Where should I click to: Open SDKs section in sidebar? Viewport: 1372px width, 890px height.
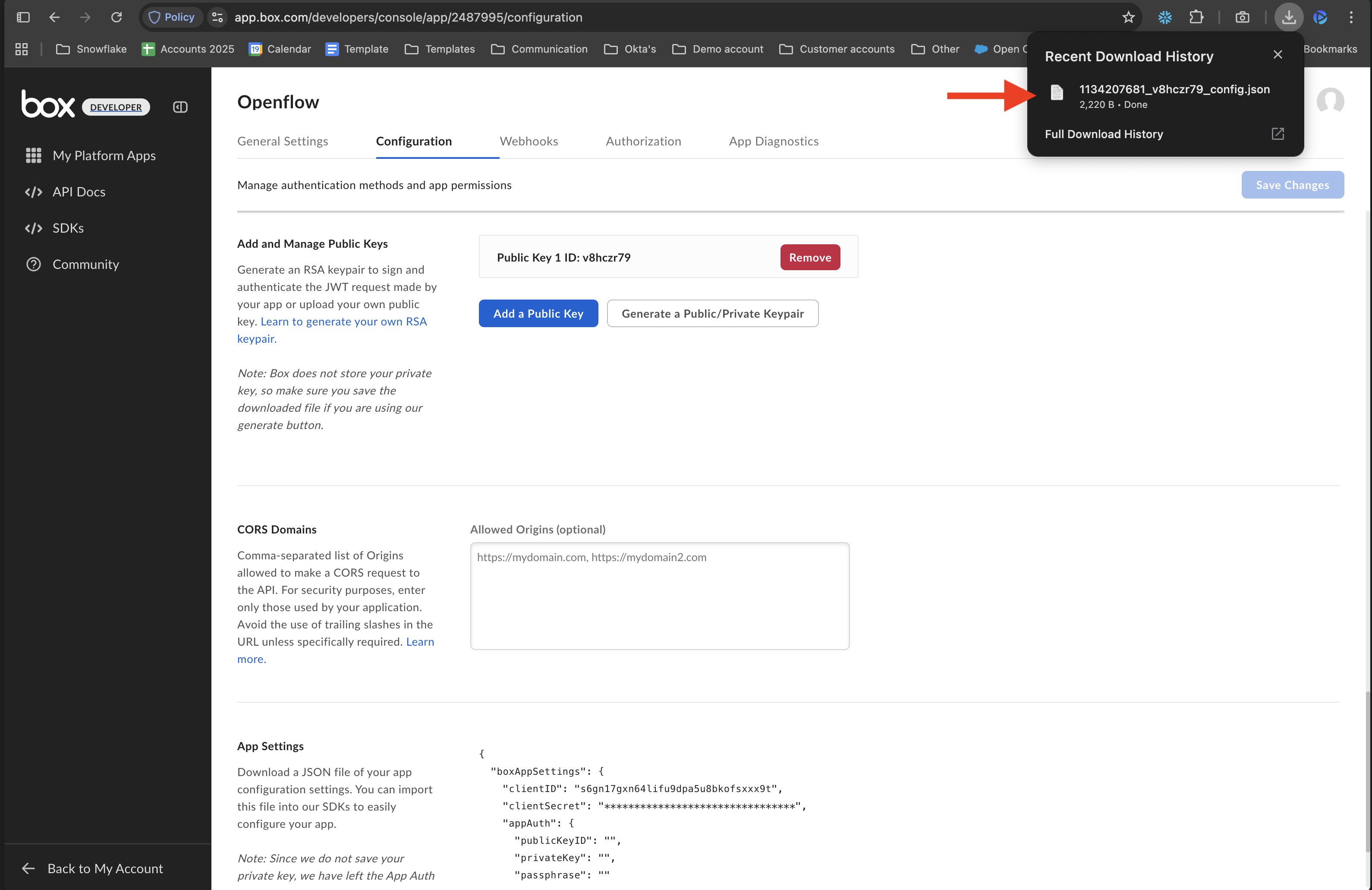pos(67,228)
